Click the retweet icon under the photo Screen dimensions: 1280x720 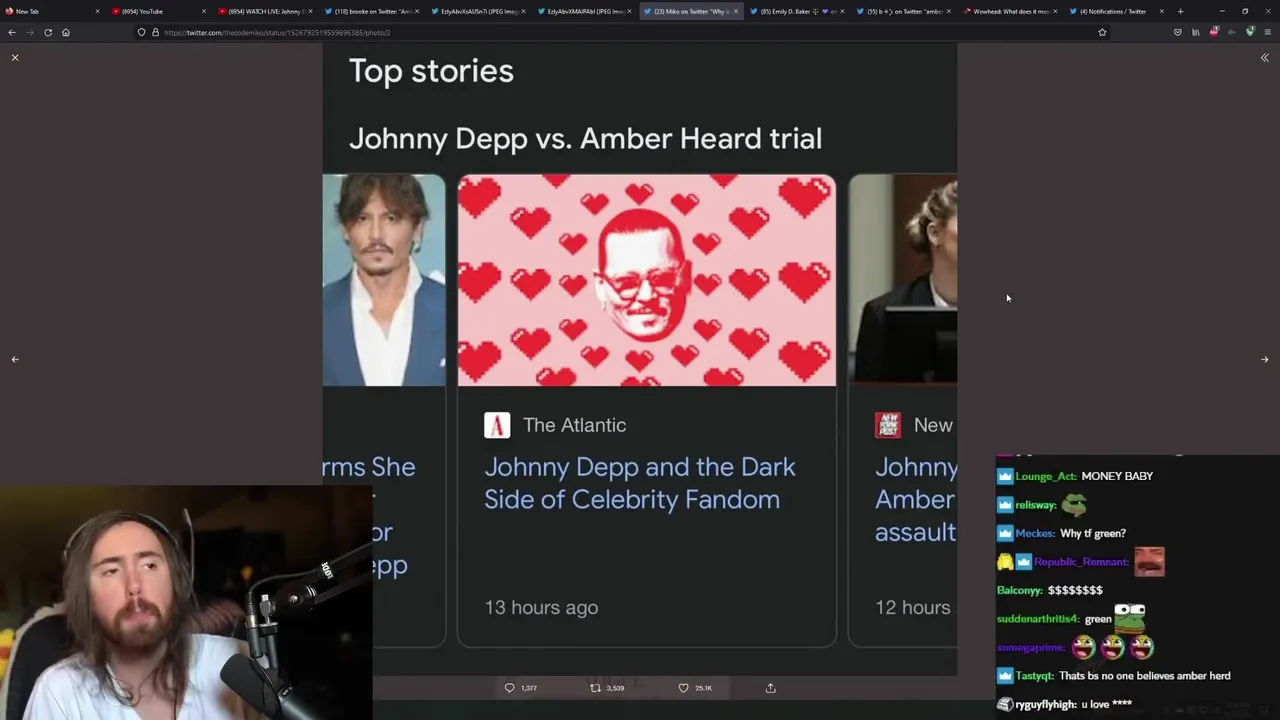coord(595,688)
